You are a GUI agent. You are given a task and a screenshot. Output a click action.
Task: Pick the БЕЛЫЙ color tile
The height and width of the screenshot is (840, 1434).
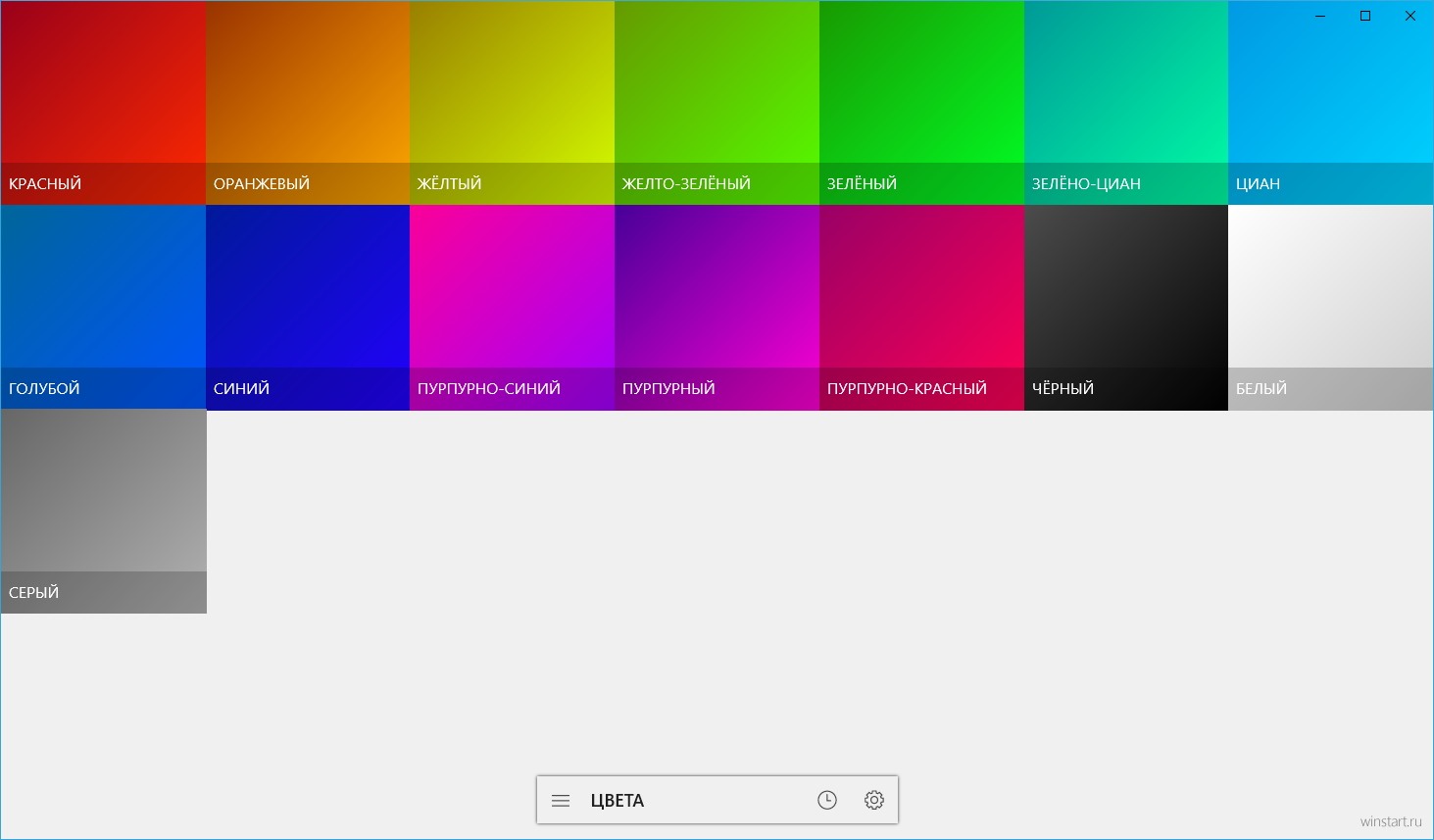point(1330,307)
